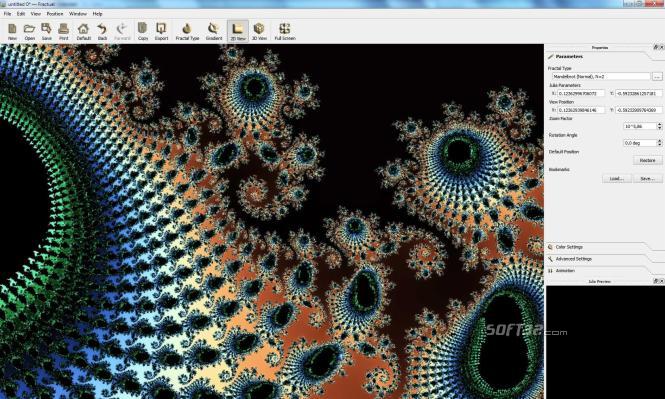Viewport: 665px width, 399px height.
Task: Open the Help menu
Action: pos(98,14)
